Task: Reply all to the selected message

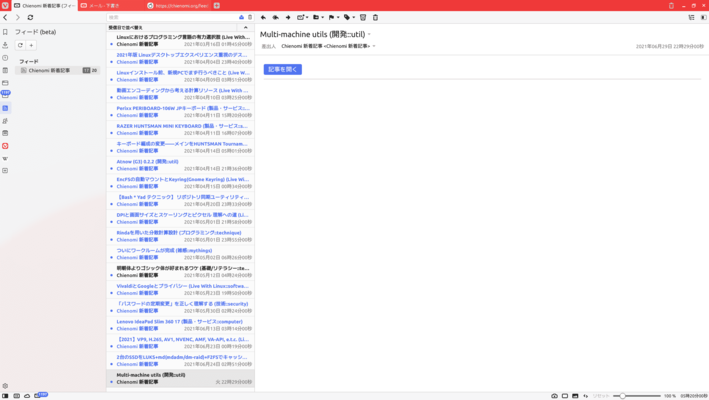Action: [275, 17]
